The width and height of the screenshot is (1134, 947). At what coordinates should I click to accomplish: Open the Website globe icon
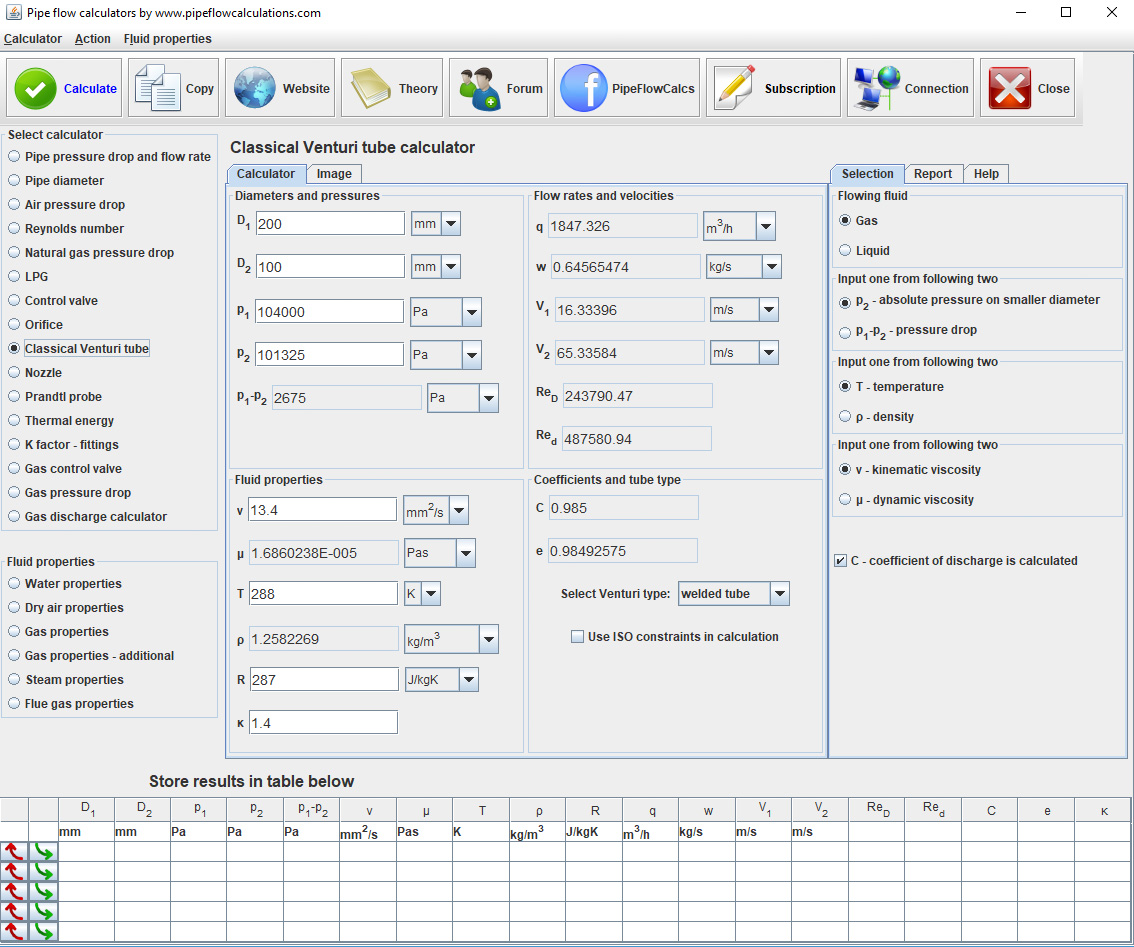(254, 89)
